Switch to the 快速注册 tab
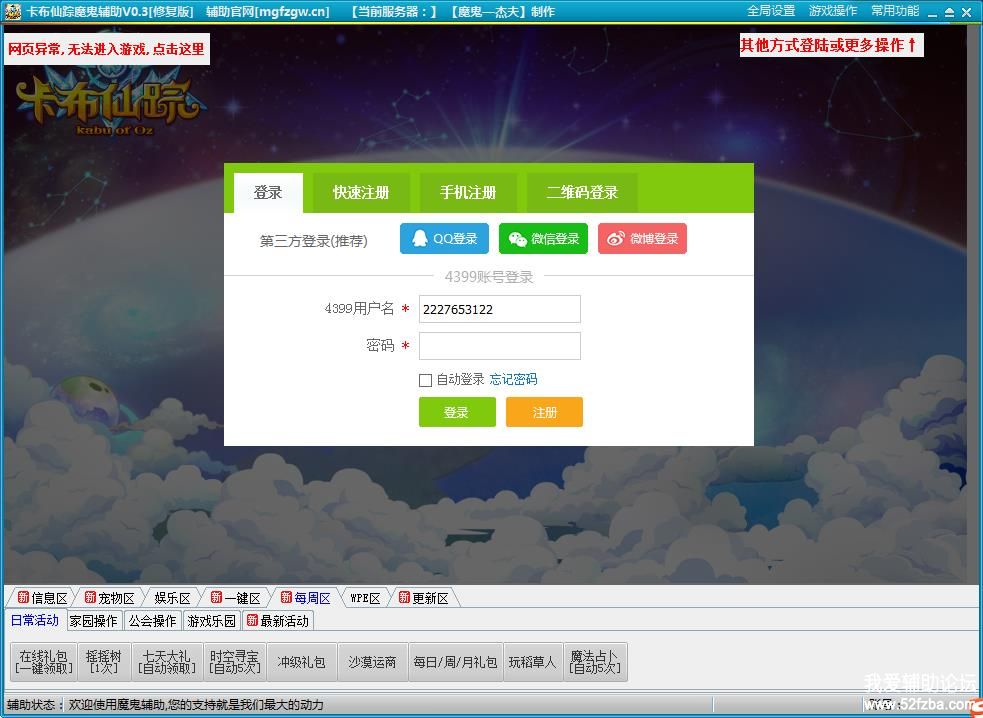Viewport: 983px width, 718px height. (x=361, y=193)
